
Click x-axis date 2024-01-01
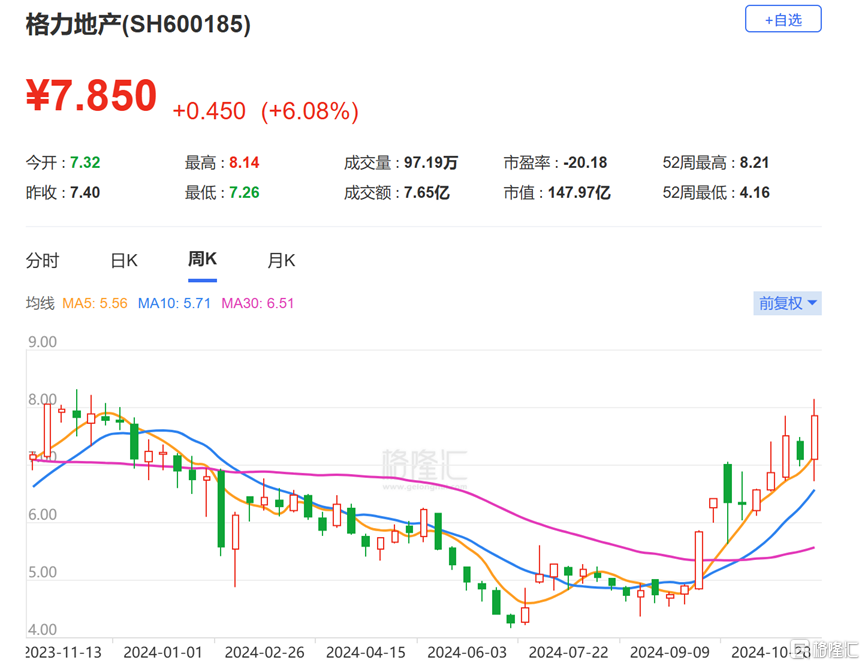163,653
